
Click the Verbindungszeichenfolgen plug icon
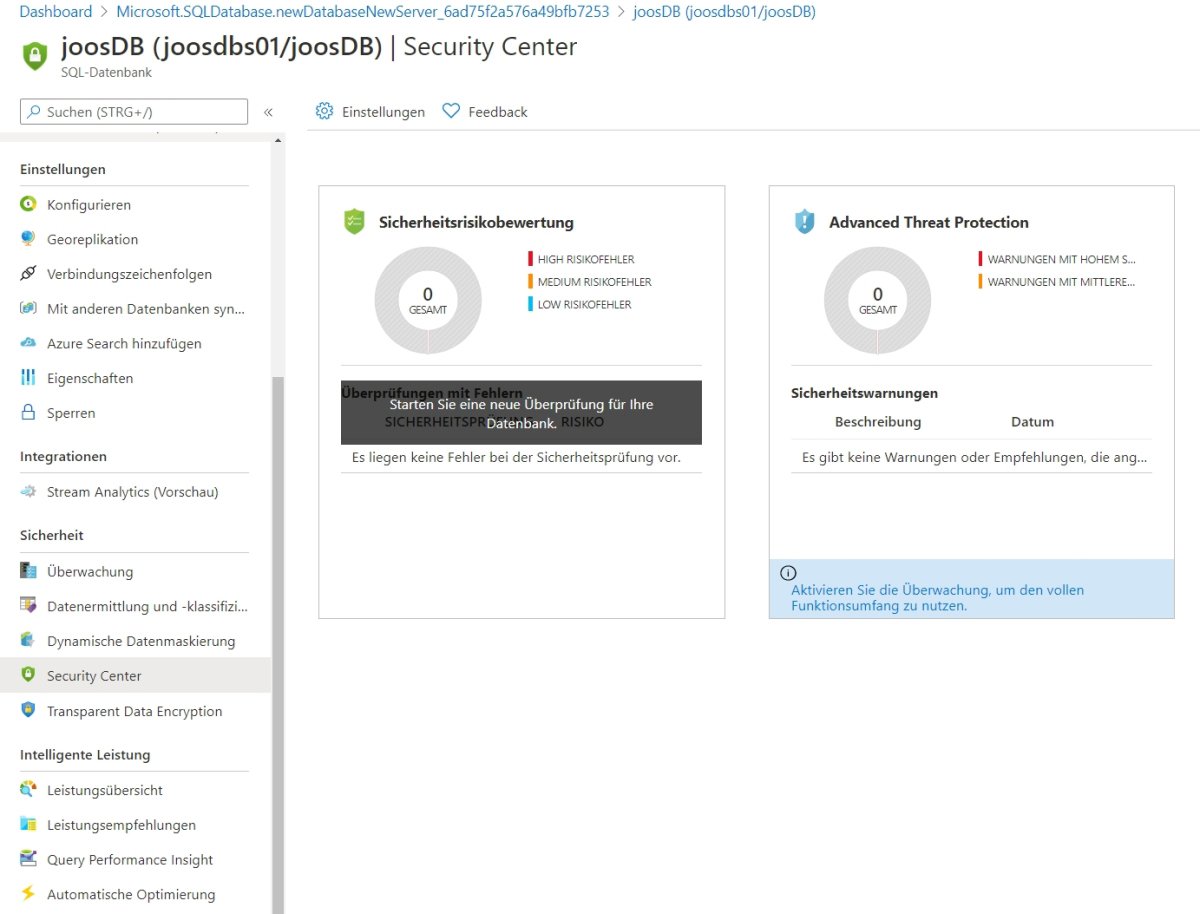28,274
